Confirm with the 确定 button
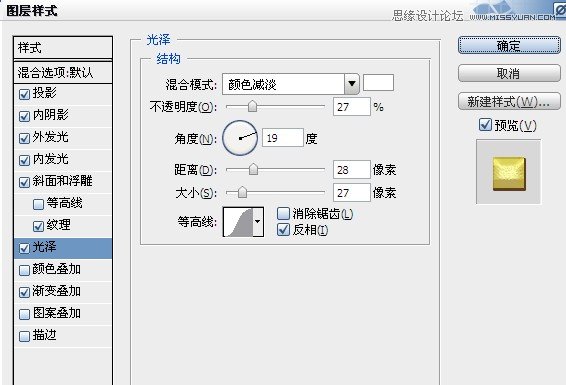This screenshot has height=385, width=566. [x=509, y=46]
